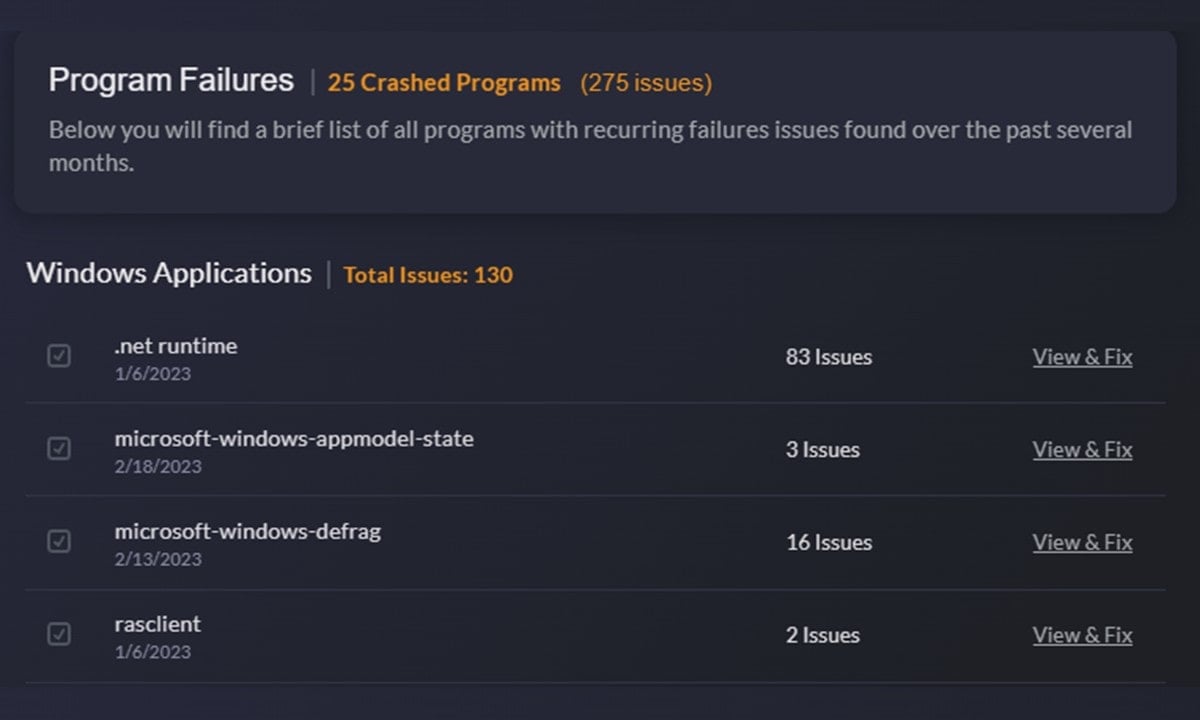Click the Program Failures heading
The width and height of the screenshot is (1200, 720).
tap(171, 81)
